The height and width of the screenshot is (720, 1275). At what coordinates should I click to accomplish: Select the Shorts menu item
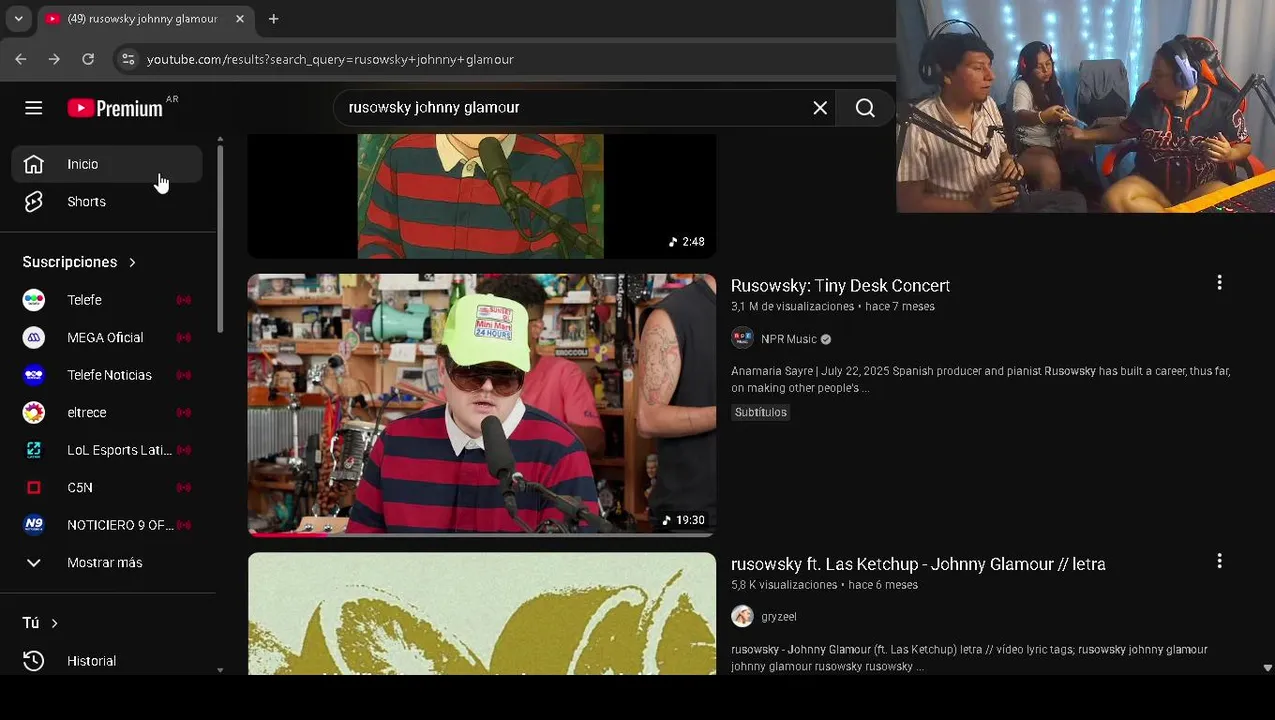pos(108,202)
